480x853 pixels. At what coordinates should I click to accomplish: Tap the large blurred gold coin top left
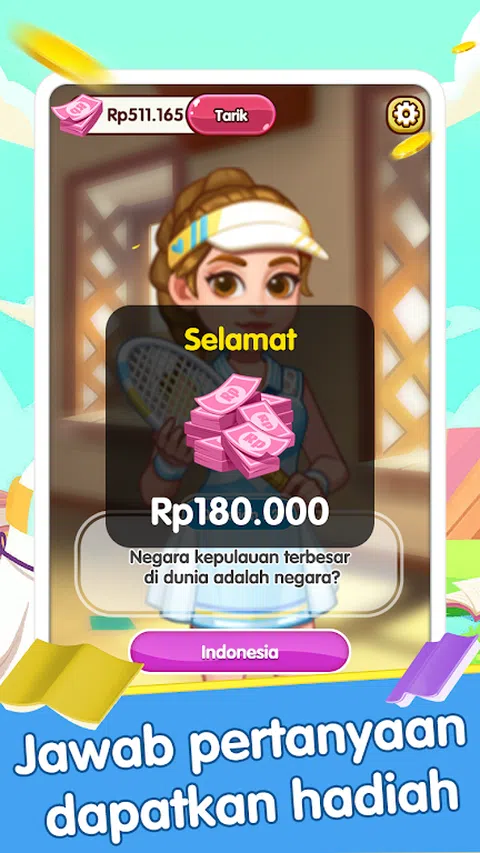[60, 54]
